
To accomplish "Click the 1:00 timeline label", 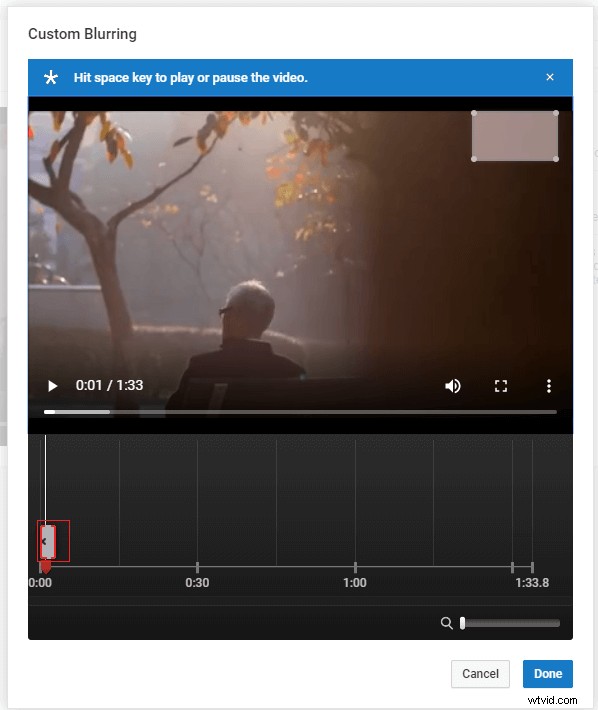I will pyautogui.click(x=355, y=582).
